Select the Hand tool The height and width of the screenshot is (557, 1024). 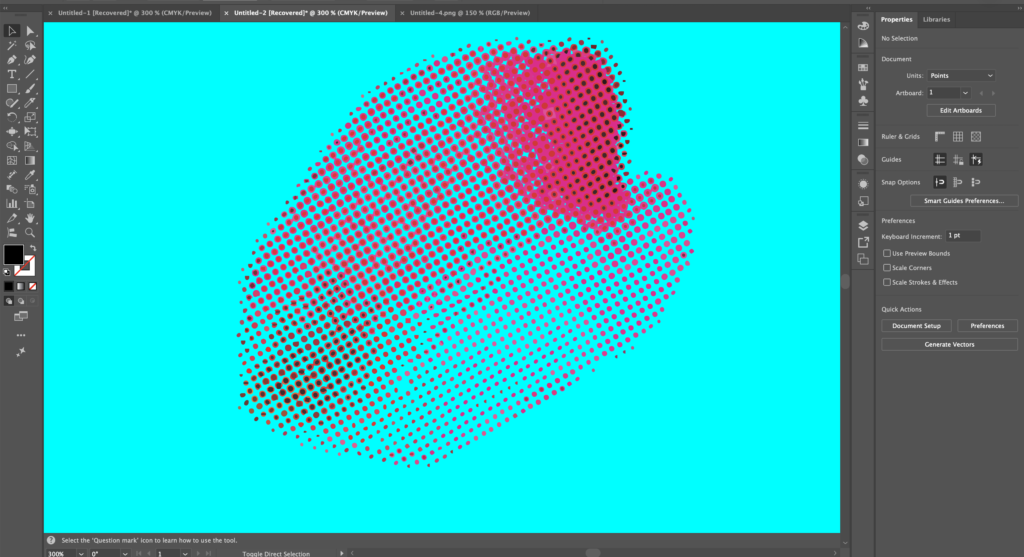[x=30, y=217]
